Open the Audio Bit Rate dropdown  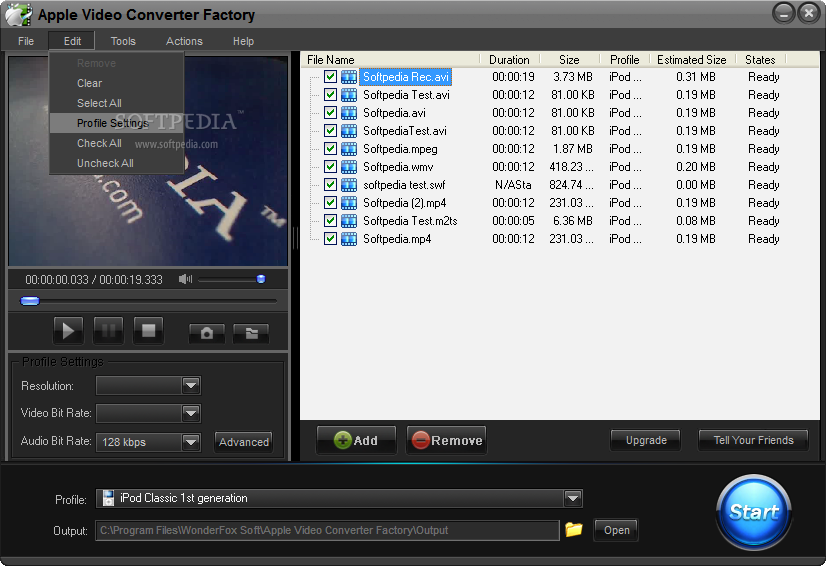(x=191, y=442)
